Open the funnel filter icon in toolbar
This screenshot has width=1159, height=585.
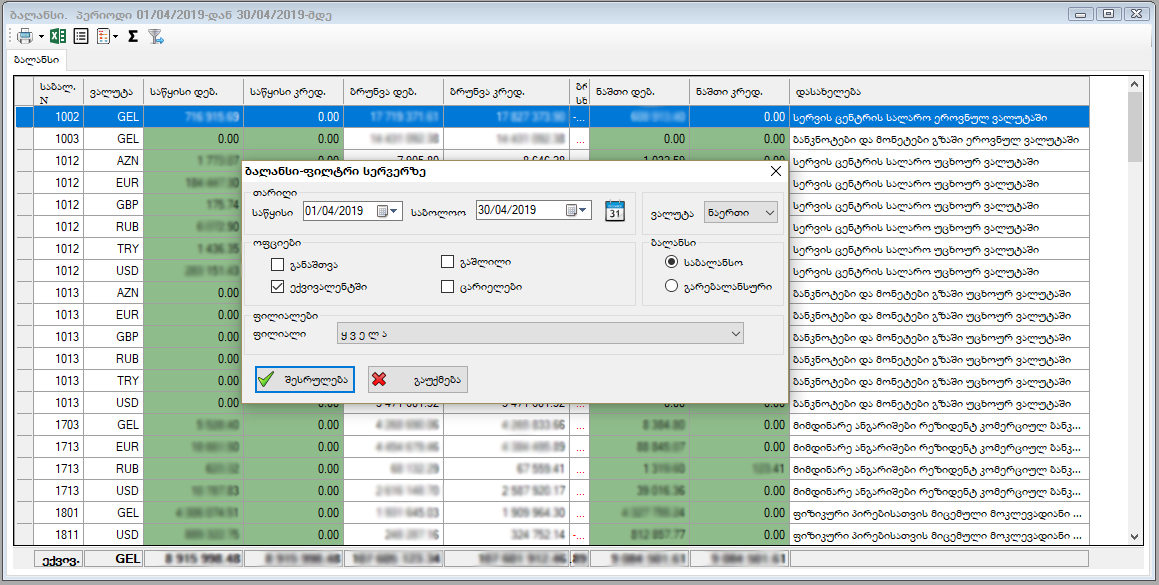click(155, 36)
